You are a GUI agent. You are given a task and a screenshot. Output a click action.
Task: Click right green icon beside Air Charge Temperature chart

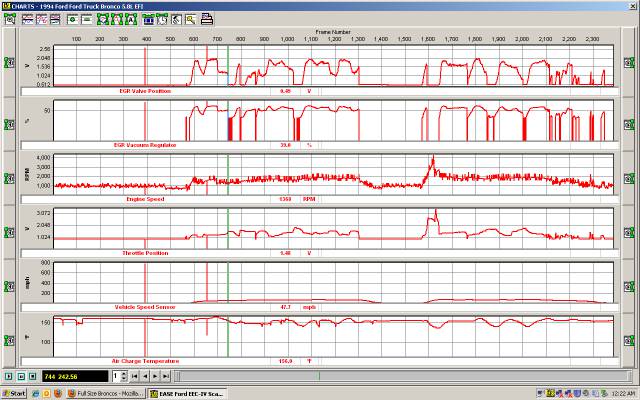point(629,340)
